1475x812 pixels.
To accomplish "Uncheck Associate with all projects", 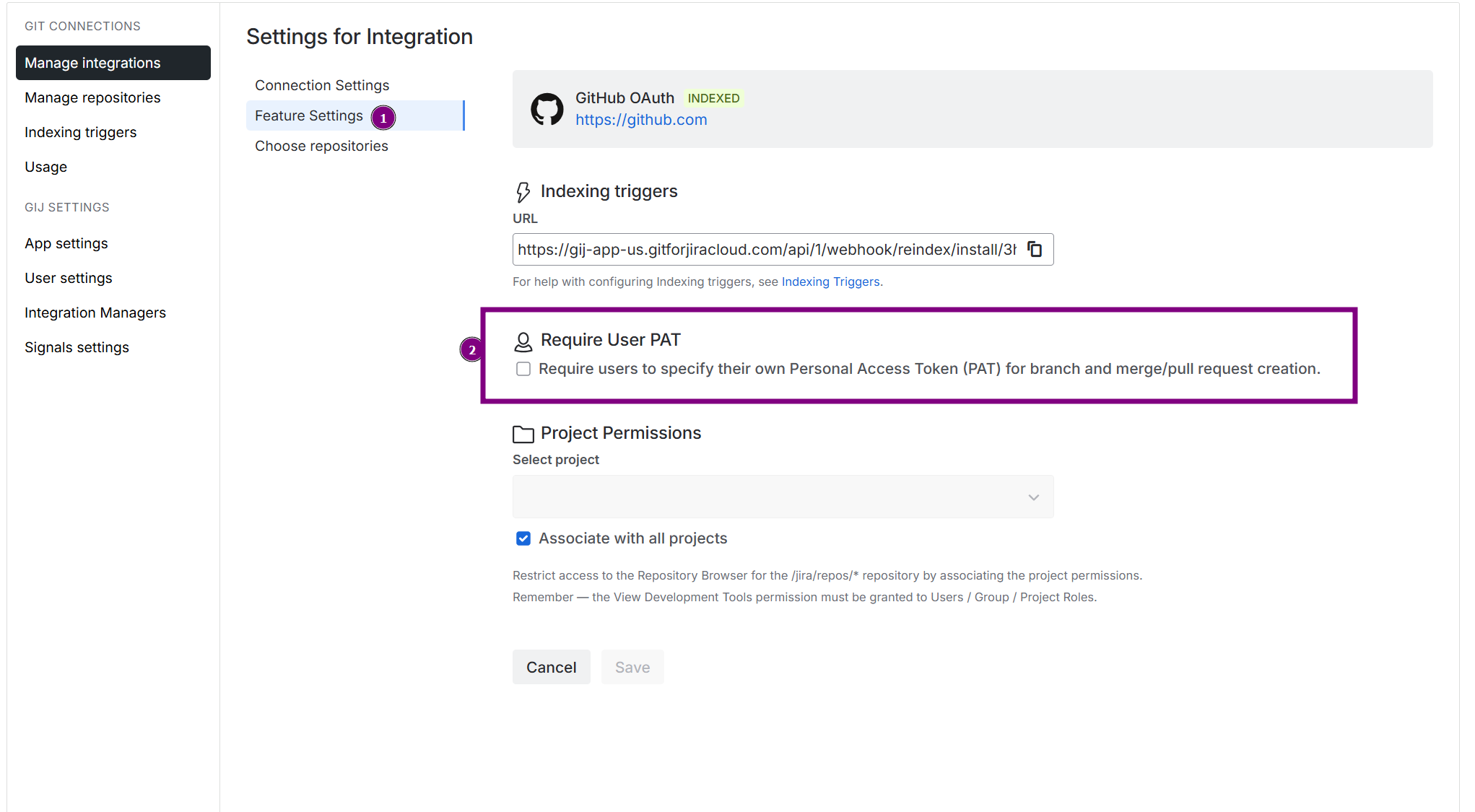I will 523,538.
